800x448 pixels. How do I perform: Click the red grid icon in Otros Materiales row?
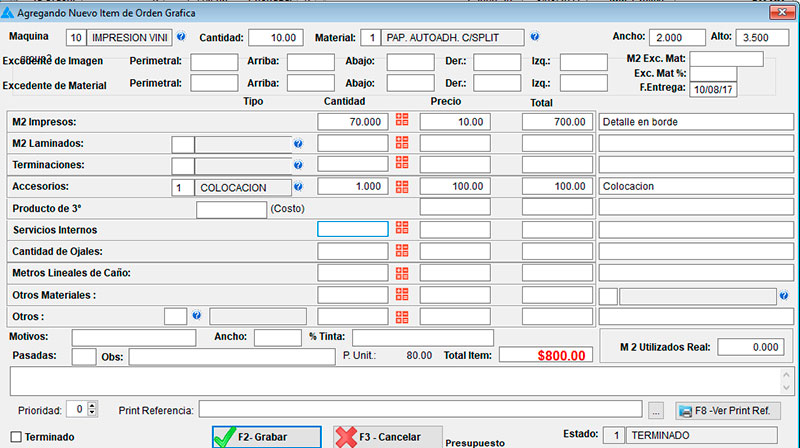[403, 294]
